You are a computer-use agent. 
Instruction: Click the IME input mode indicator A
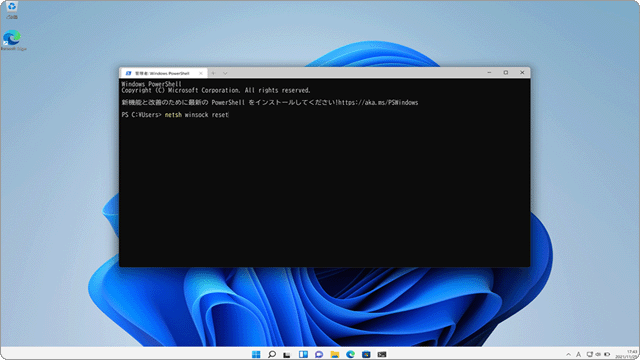click(578, 355)
